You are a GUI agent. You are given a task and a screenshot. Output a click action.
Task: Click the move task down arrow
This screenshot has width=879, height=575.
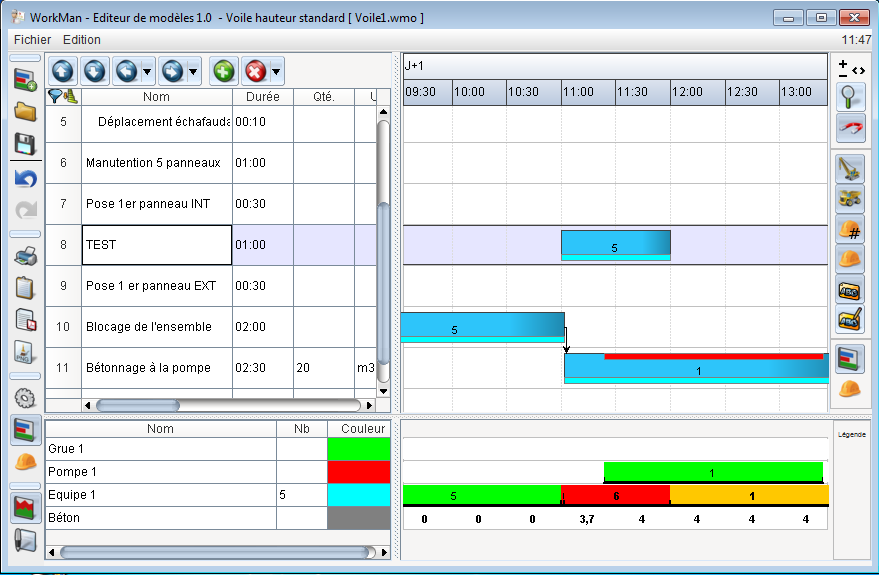[94, 71]
